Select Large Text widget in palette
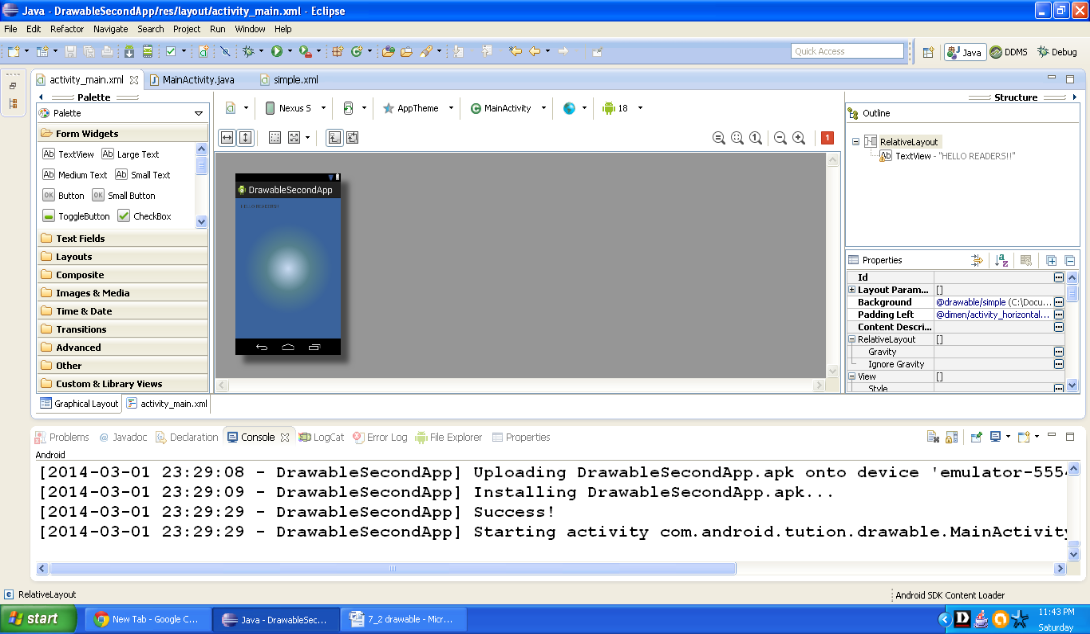1090x634 pixels. coord(130,154)
